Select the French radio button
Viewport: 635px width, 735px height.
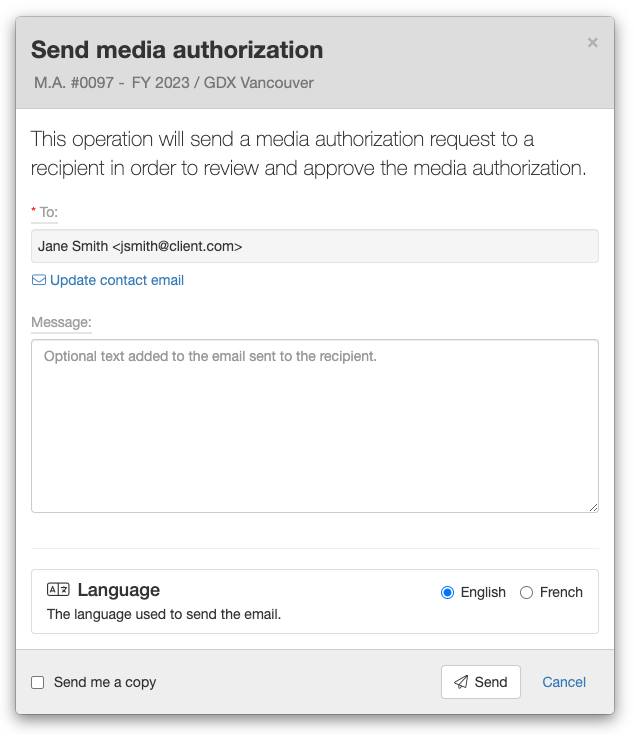[526, 592]
